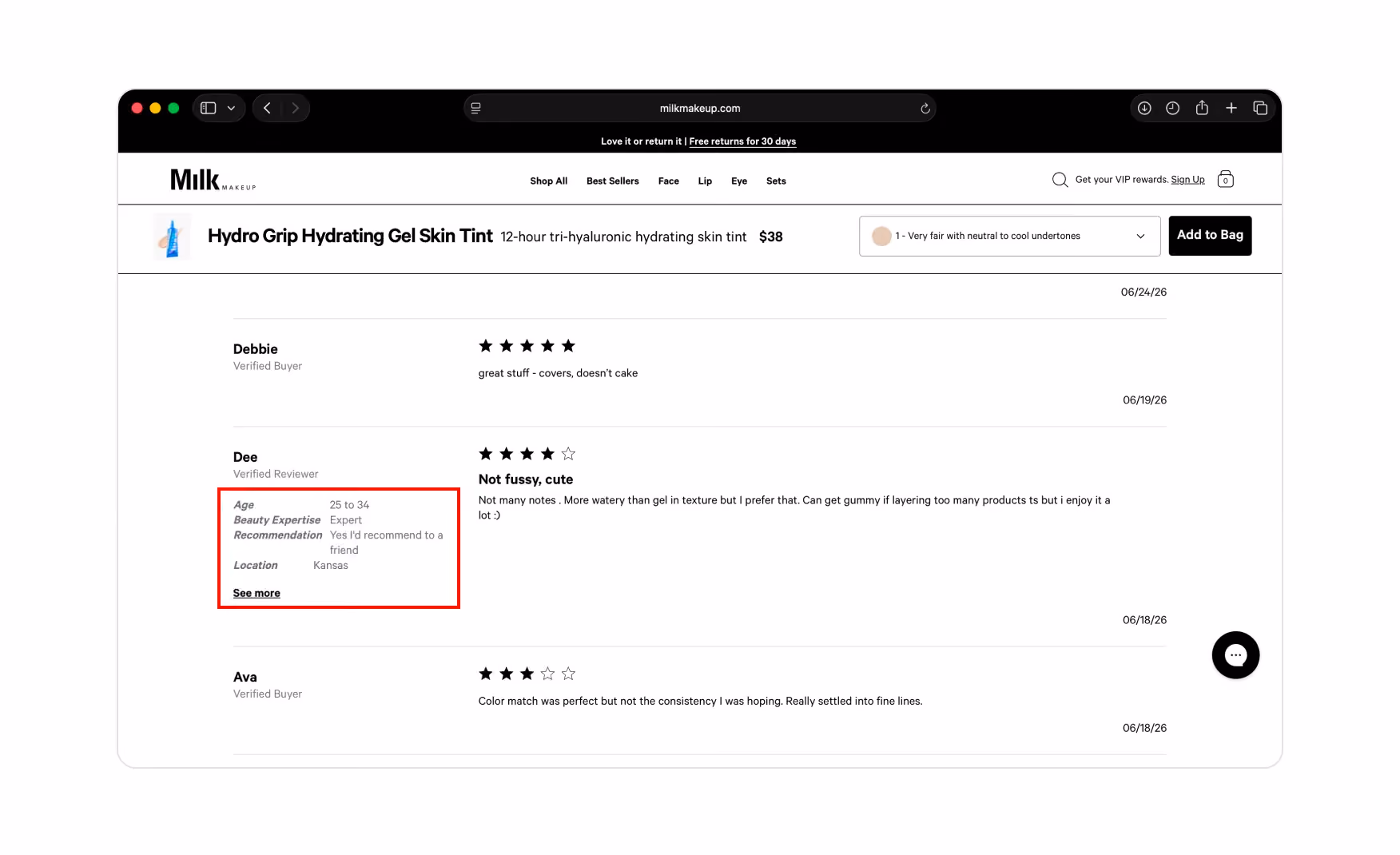
Task: Open the Best Sellers menu
Action: coord(613,181)
